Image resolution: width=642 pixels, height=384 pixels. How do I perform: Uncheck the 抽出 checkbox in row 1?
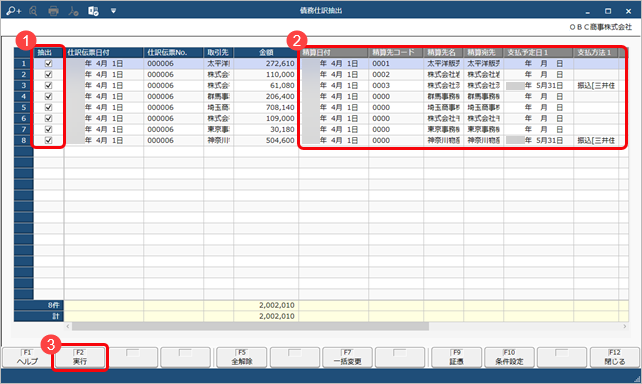48,63
